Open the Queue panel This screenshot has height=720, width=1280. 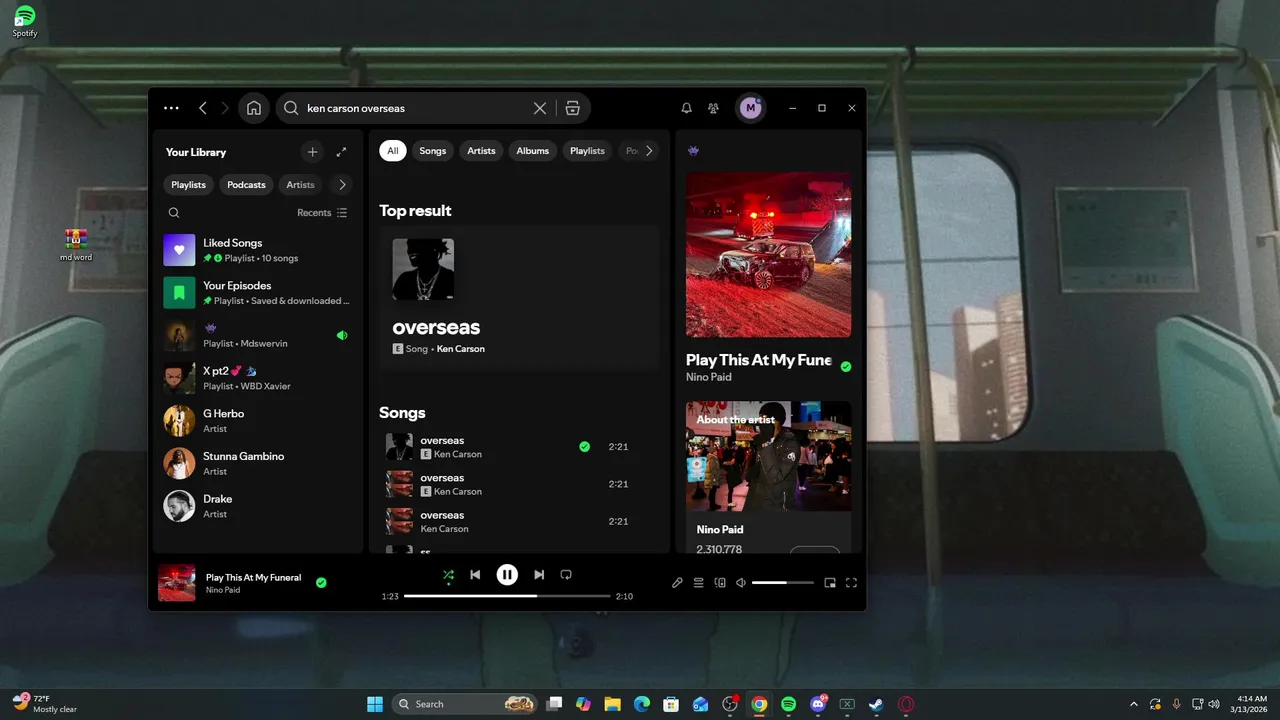pyautogui.click(x=699, y=583)
